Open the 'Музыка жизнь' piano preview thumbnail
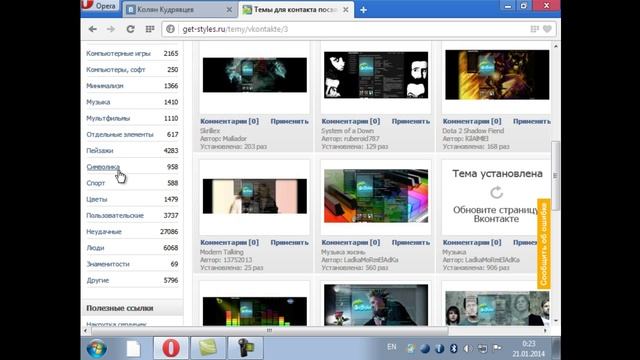The height and width of the screenshot is (360, 640). click(x=376, y=196)
